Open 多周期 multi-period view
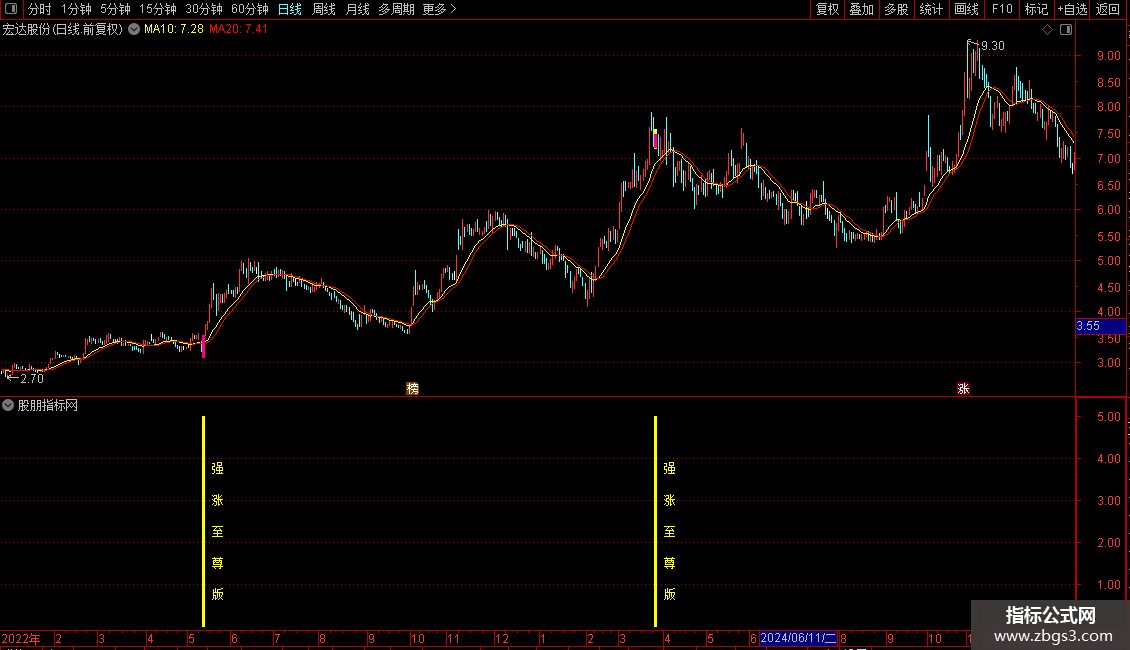This screenshot has width=1130, height=650. (x=396, y=9)
